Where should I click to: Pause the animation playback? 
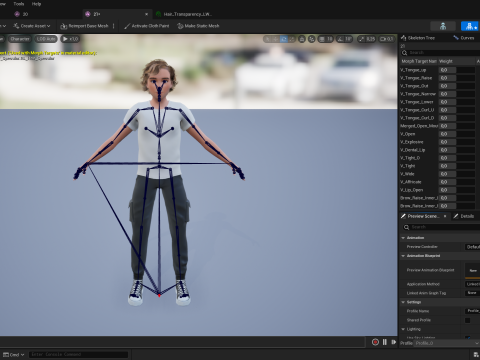(x=385, y=342)
